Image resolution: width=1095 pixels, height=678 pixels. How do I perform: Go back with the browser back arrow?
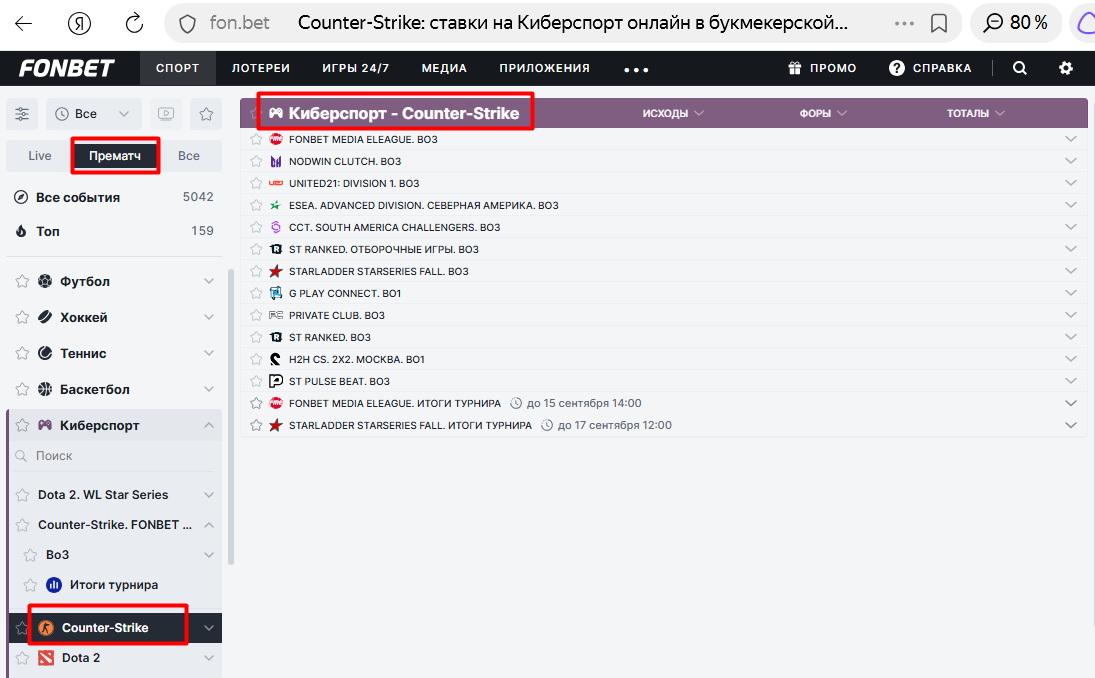coord(24,23)
